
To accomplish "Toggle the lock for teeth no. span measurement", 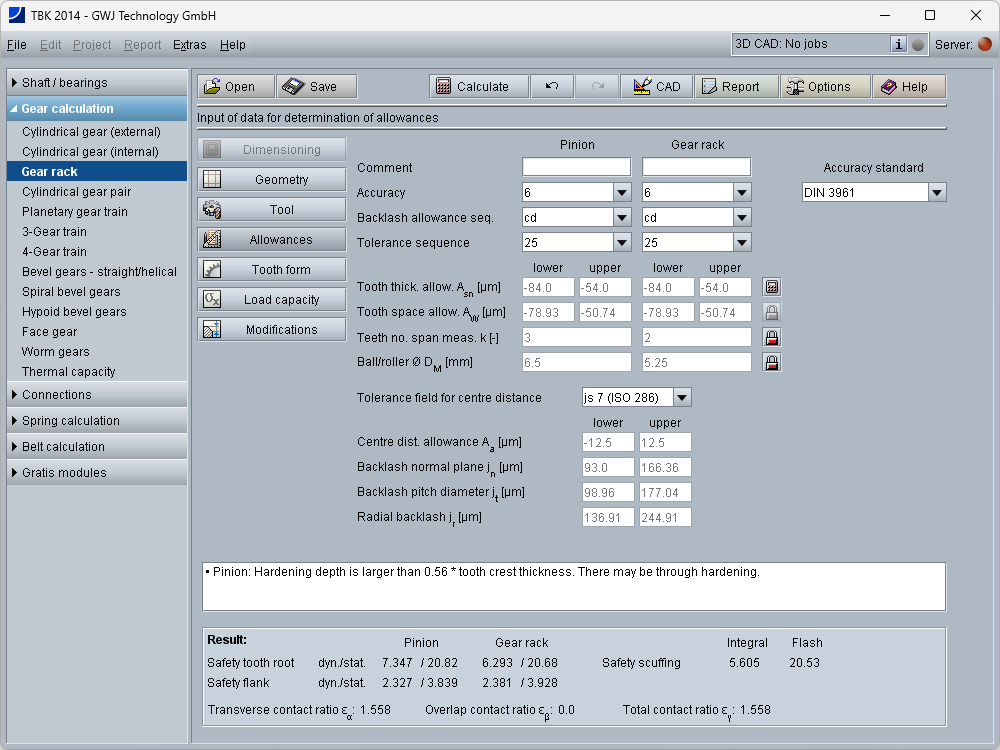I will pyautogui.click(x=771, y=337).
